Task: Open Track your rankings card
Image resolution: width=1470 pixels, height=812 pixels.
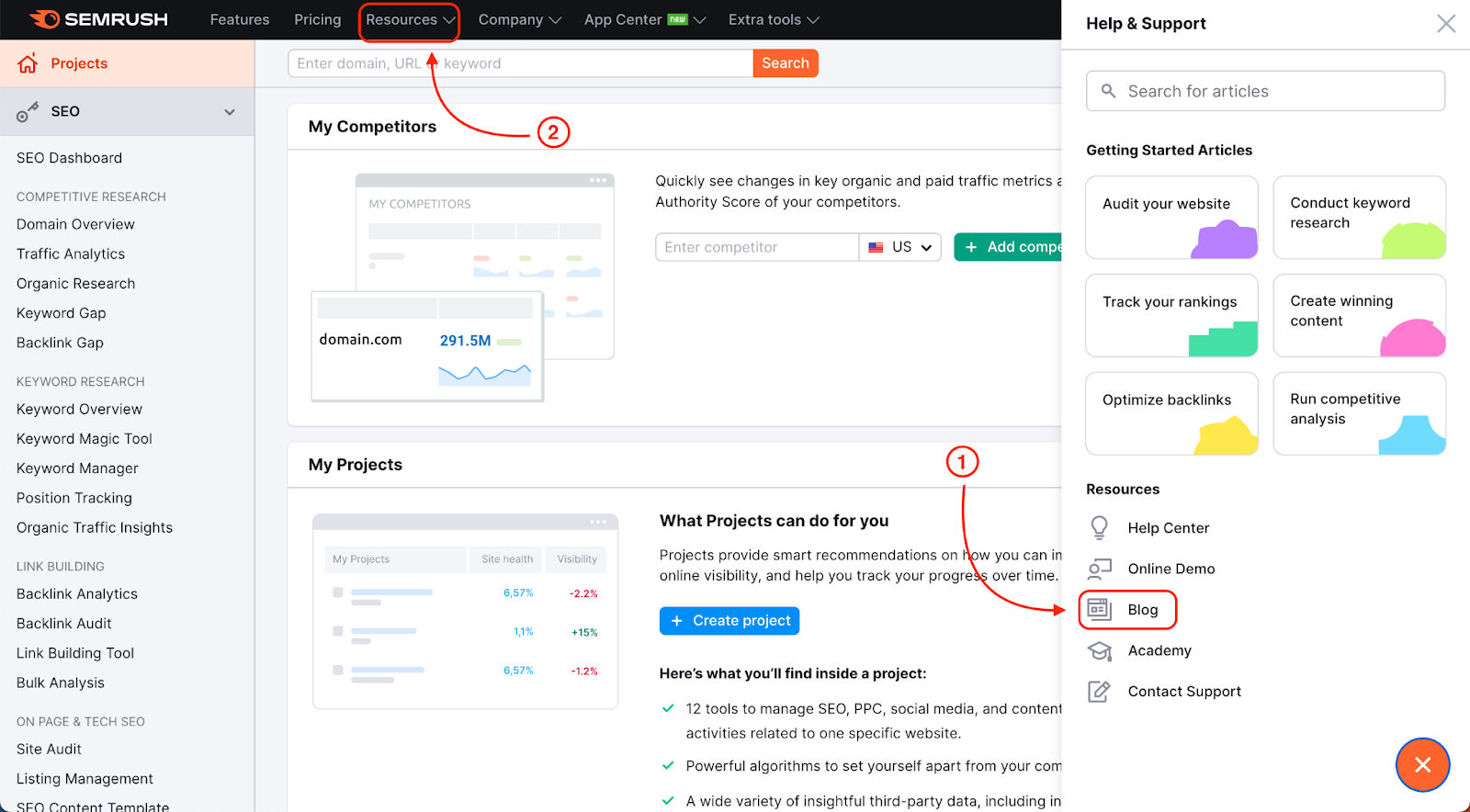Action: (x=1171, y=315)
